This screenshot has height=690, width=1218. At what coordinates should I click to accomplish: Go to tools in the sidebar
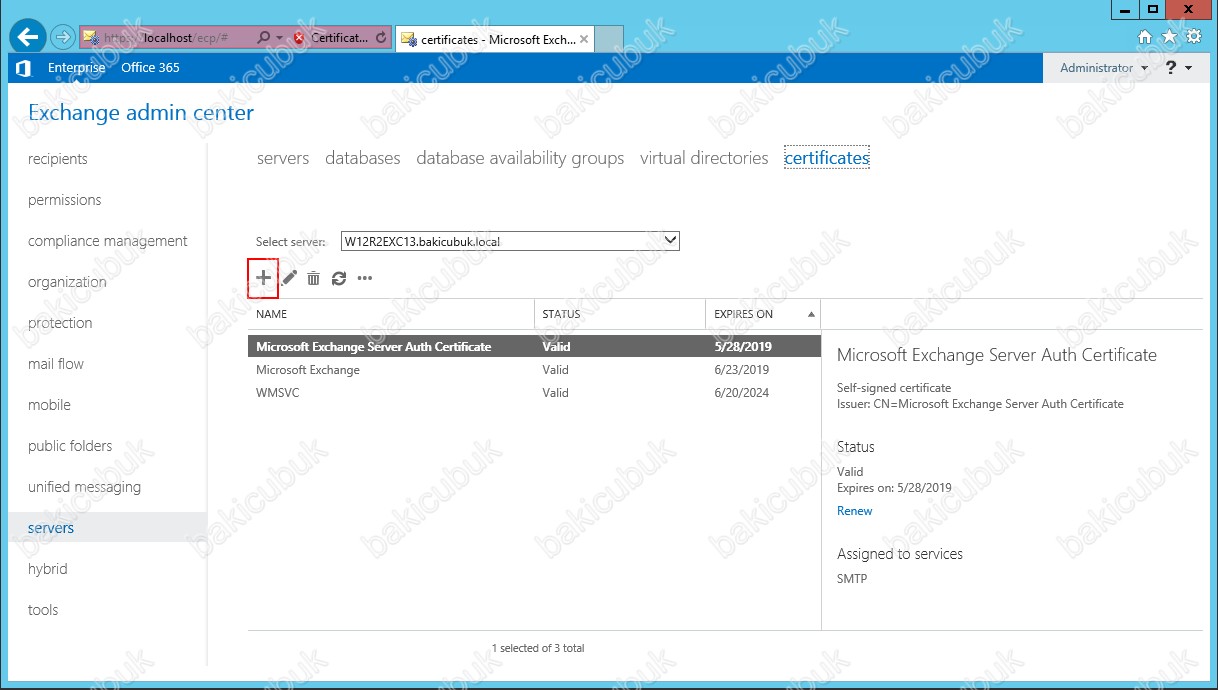click(43, 610)
